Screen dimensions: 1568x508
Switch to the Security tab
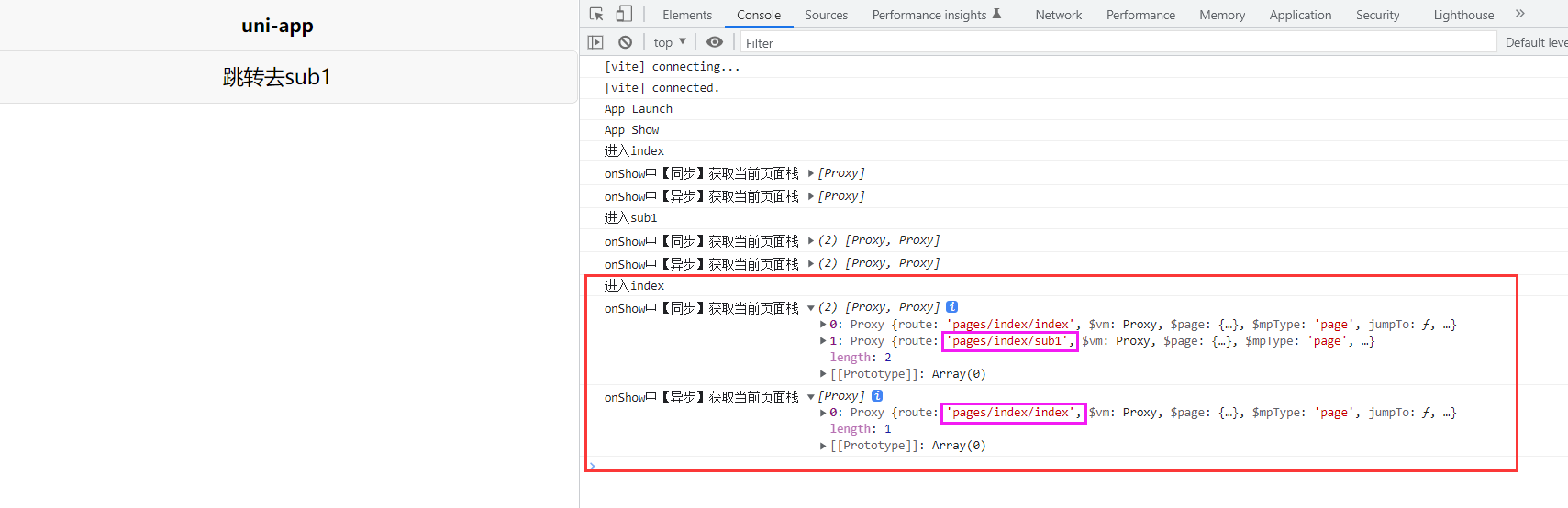[x=1377, y=15]
